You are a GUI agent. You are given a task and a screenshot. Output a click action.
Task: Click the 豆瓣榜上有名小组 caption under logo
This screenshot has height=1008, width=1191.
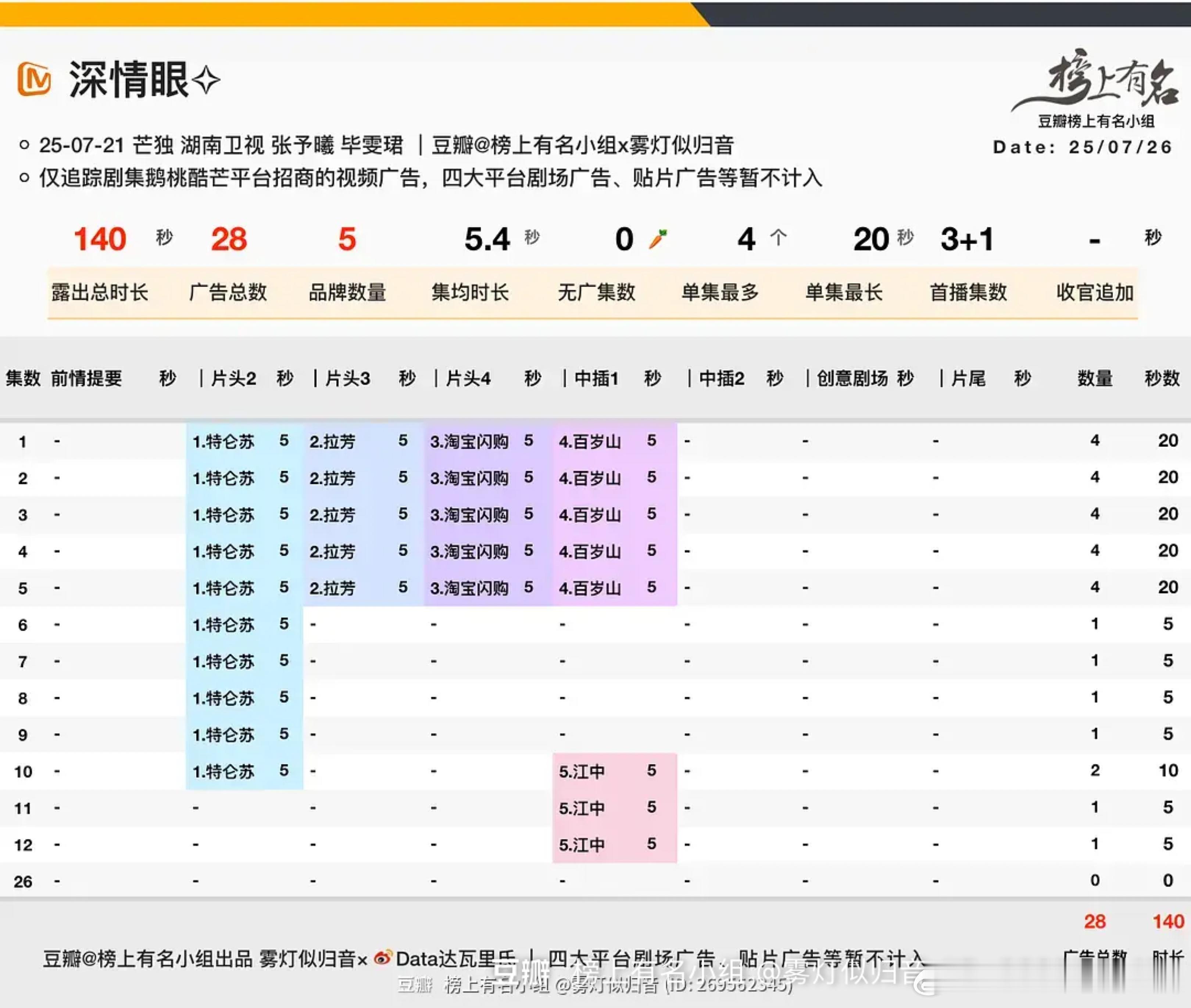[x=1095, y=121]
